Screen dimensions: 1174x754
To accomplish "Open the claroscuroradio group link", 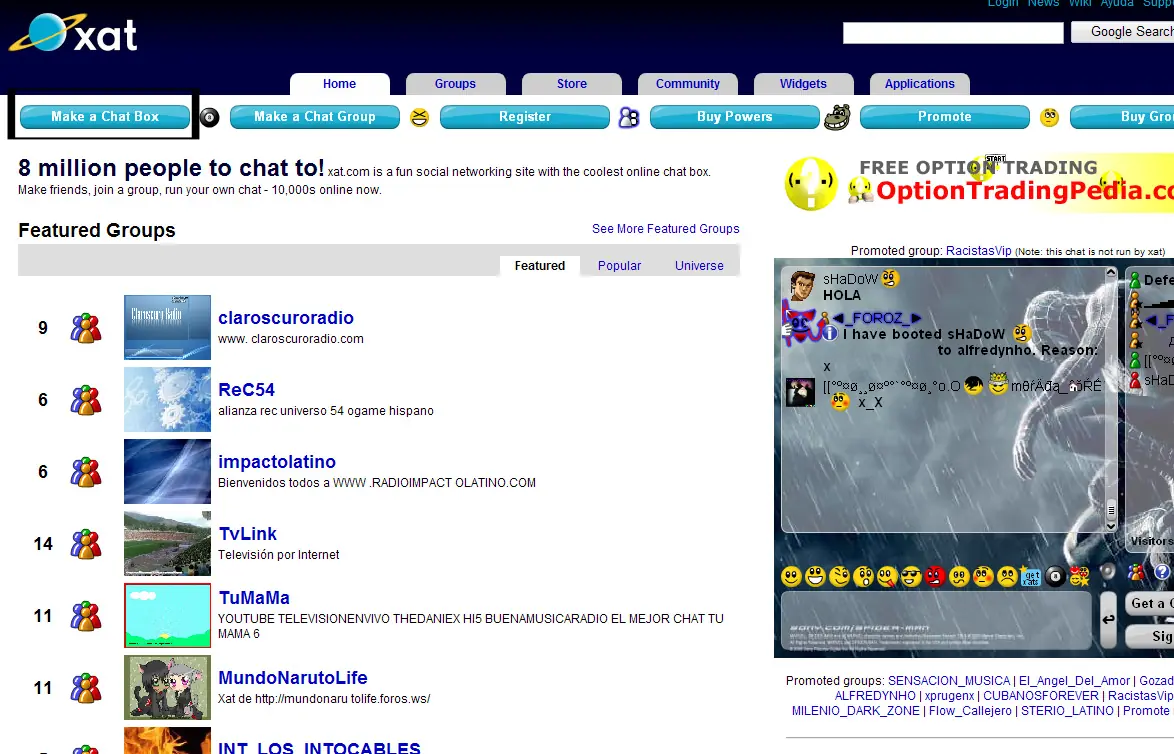I will coord(285,317).
